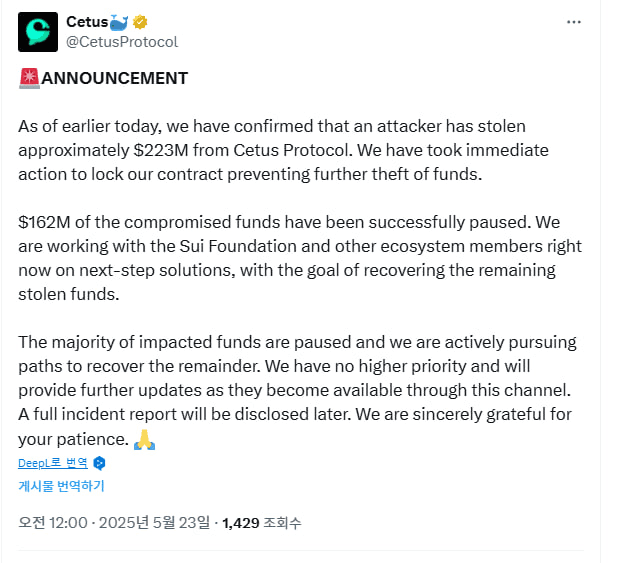Open the @CetusProtocol handle link

(x=122, y=42)
